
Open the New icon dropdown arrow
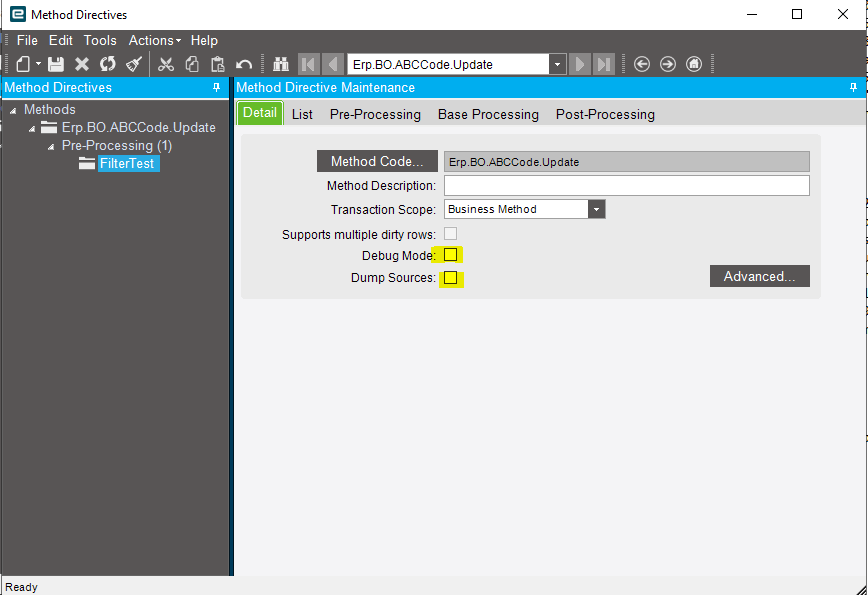click(x=38, y=64)
